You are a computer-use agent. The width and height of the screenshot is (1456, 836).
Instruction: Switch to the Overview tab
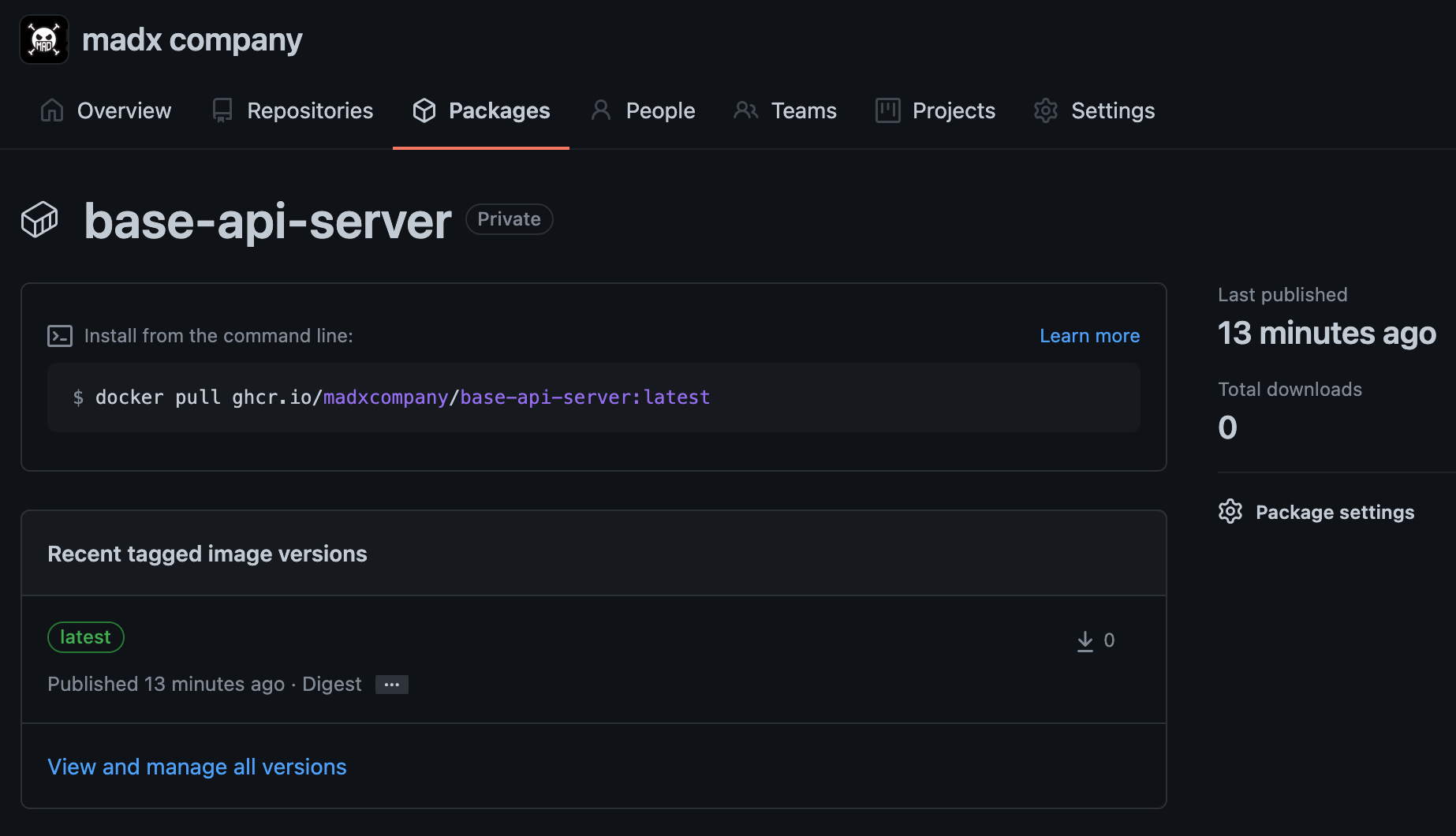point(106,110)
